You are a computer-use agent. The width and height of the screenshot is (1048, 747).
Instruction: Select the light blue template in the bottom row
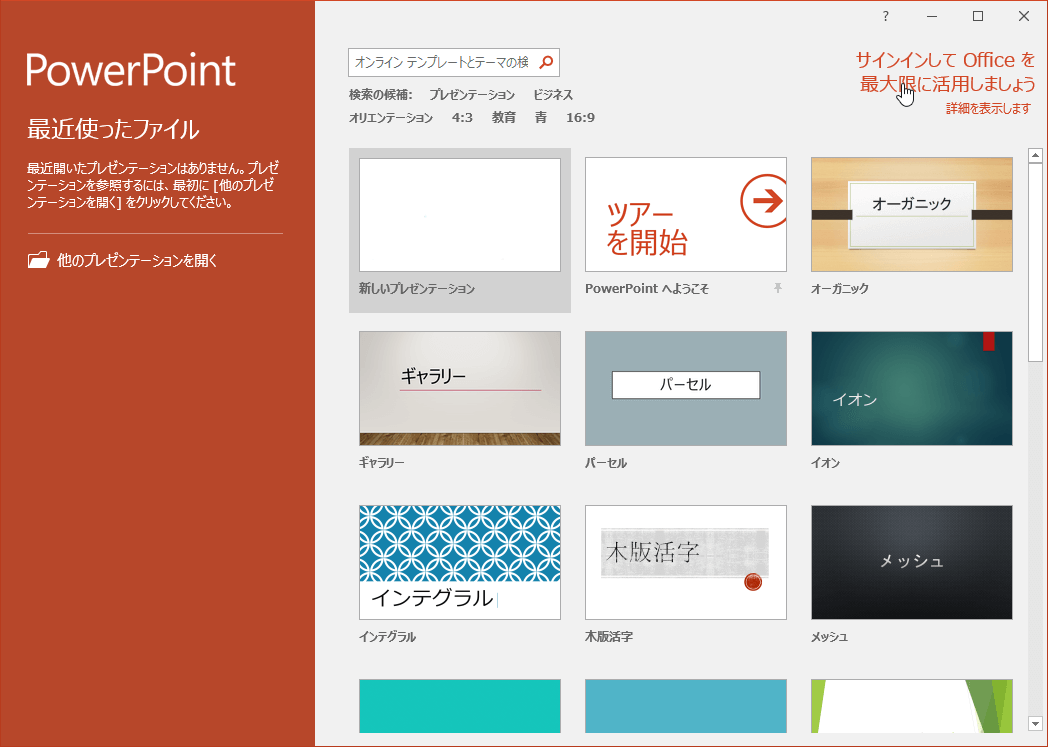coord(686,706)
